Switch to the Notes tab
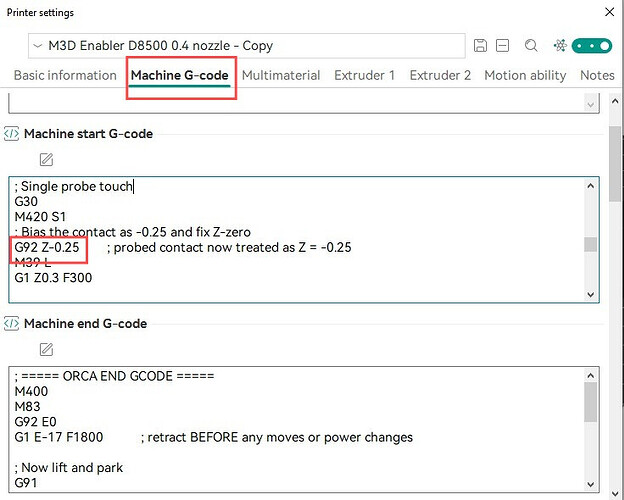The height and width of the screenshot is (500, 624). (x=597, y=75)
